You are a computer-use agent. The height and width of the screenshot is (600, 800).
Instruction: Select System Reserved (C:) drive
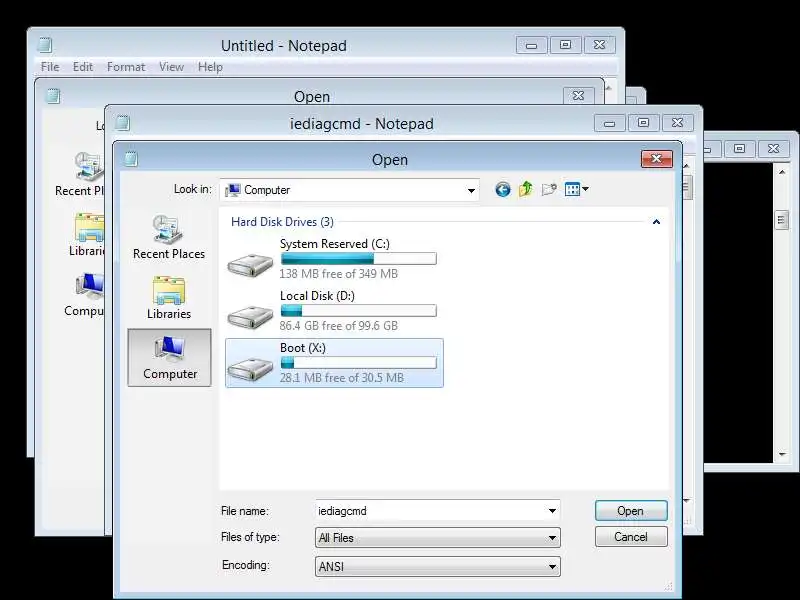pyautogui.click(x=334, y=259)
